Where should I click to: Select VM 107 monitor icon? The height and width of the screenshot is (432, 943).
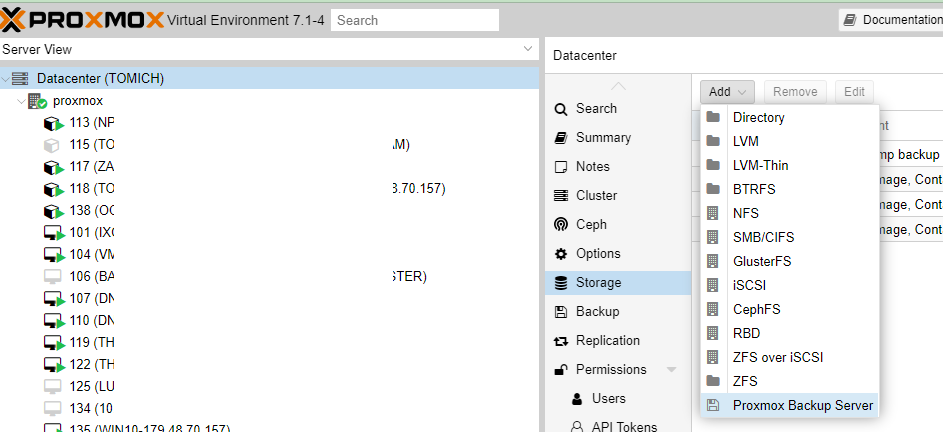[54, 298]
